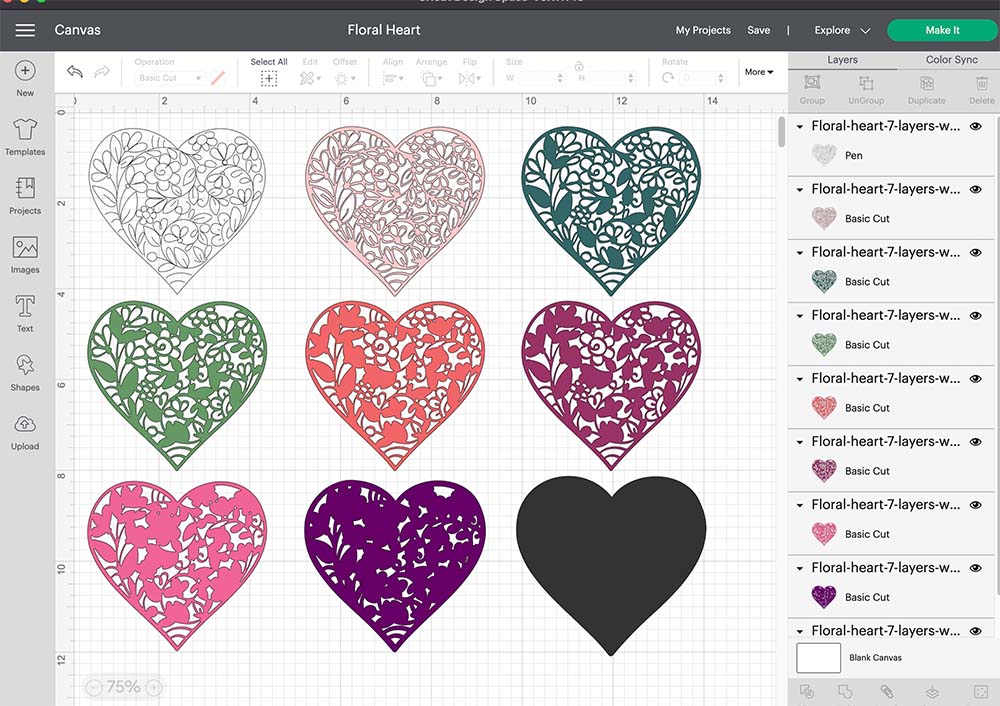
Task: Click the Undo arrow
Action: [75, 72]
